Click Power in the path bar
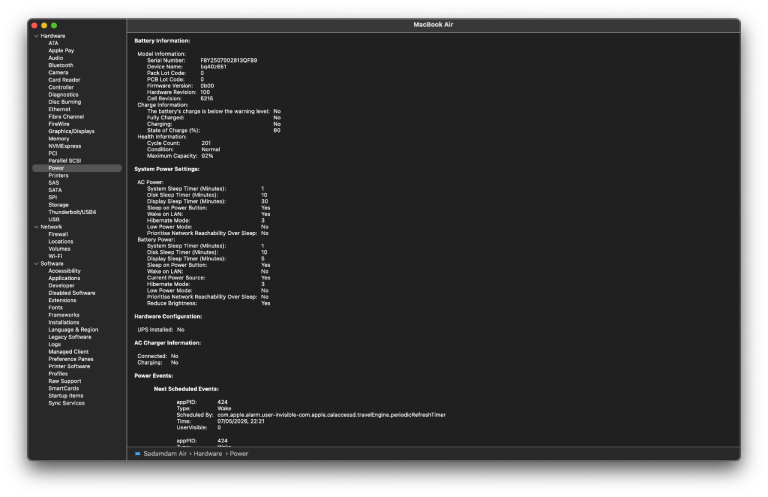The height and width of the screenshot is (497, 768). [x=239, y=454]
